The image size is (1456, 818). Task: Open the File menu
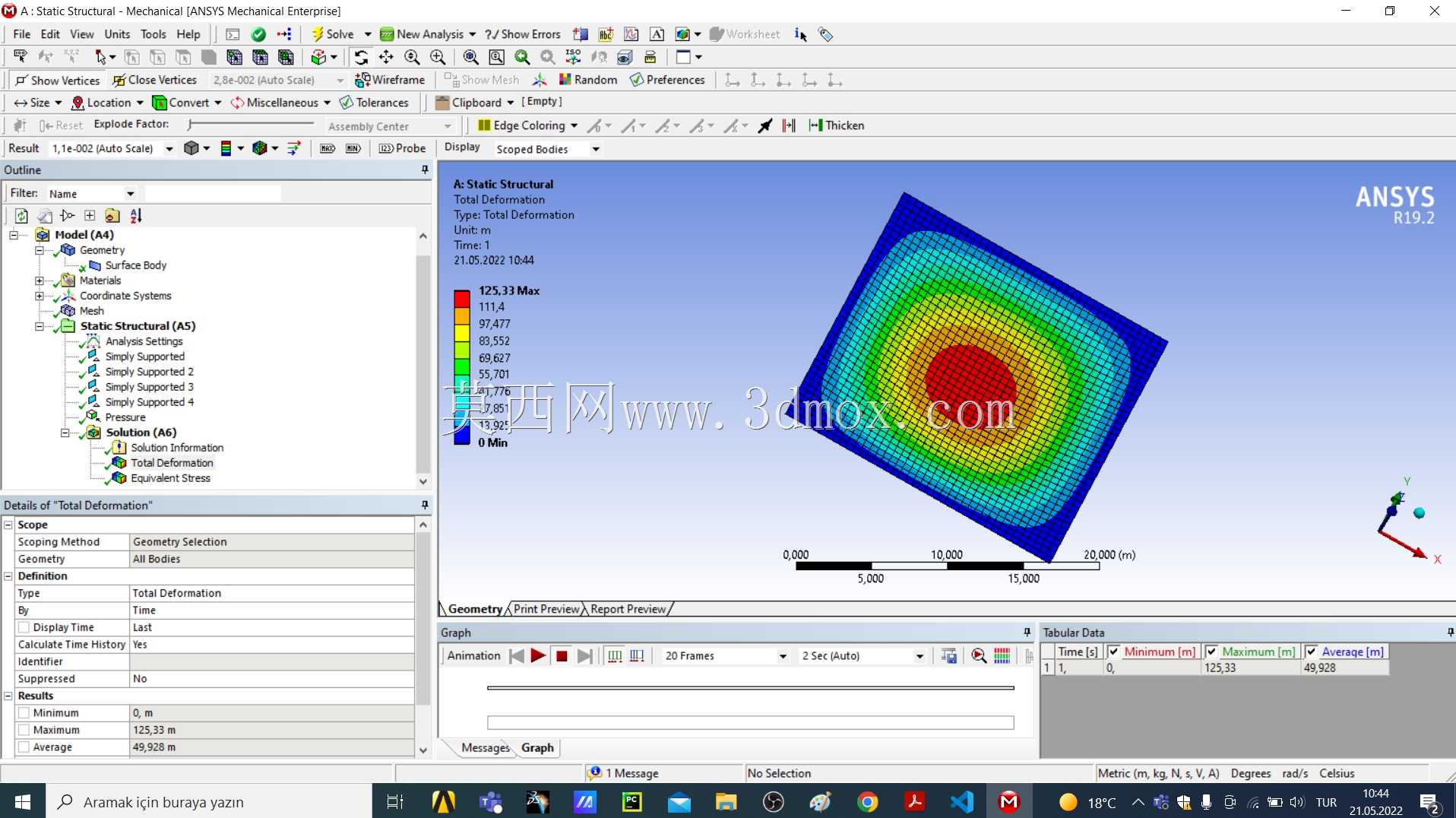tap(22, 34)
